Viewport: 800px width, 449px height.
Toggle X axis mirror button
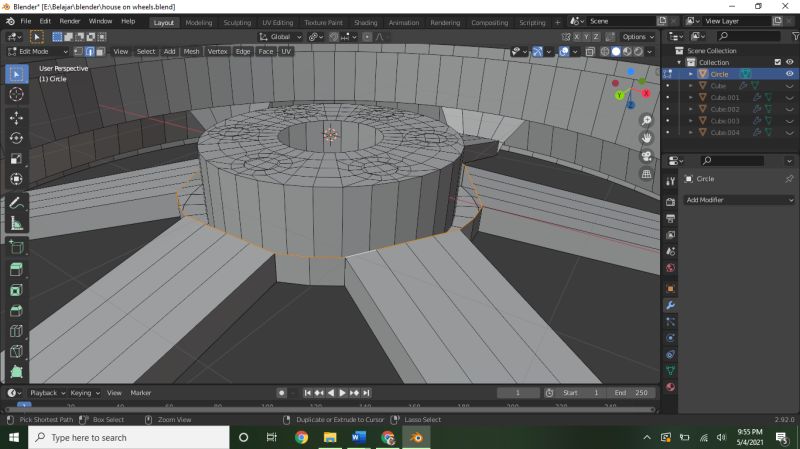(x=577, y=37)
